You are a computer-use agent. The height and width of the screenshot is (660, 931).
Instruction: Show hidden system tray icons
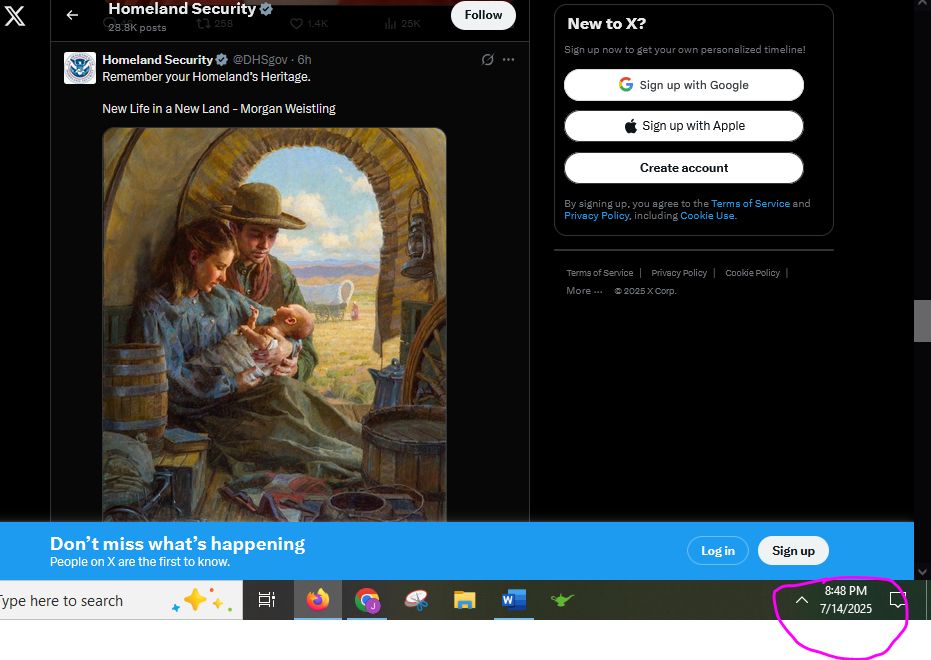pos(802,600)
